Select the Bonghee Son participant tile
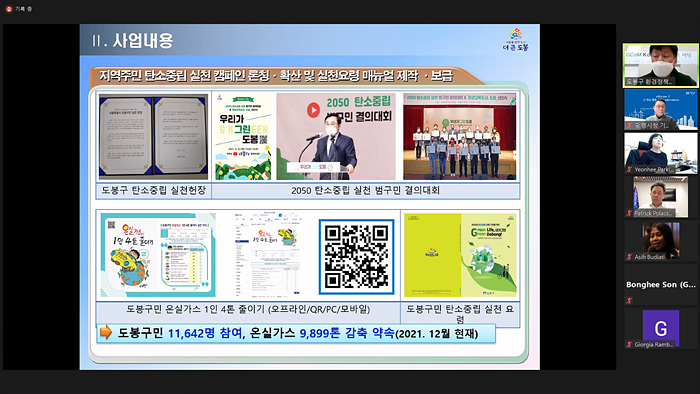Viewport: 700px width, 394px height. [x=661, y=285]
